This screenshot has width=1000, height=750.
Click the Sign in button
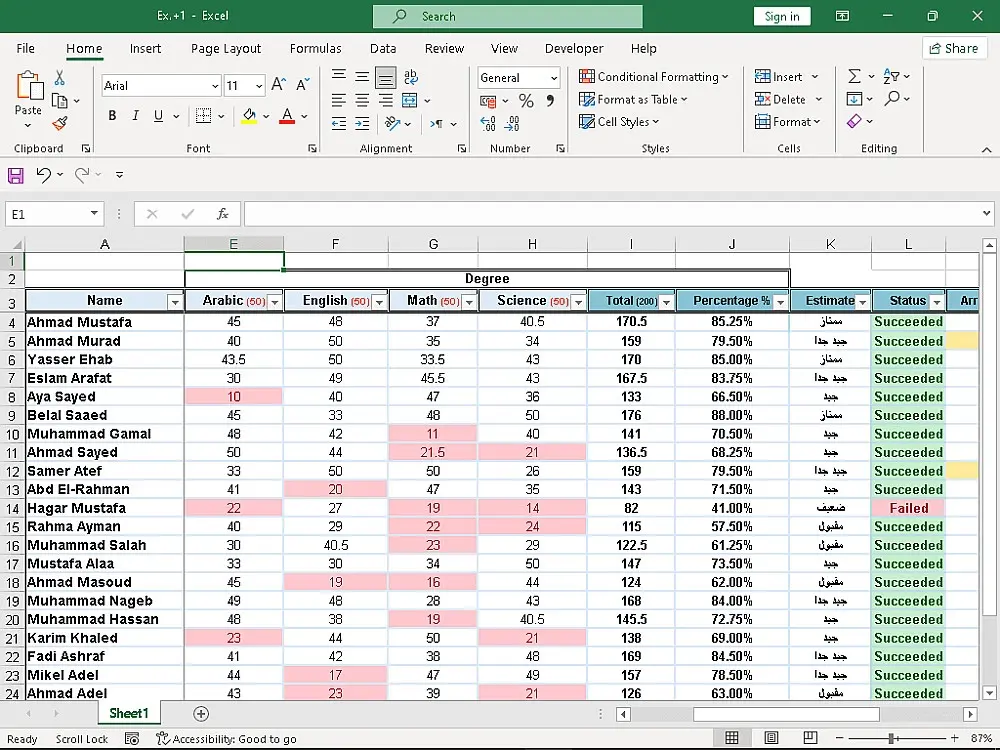click(781, 17)
